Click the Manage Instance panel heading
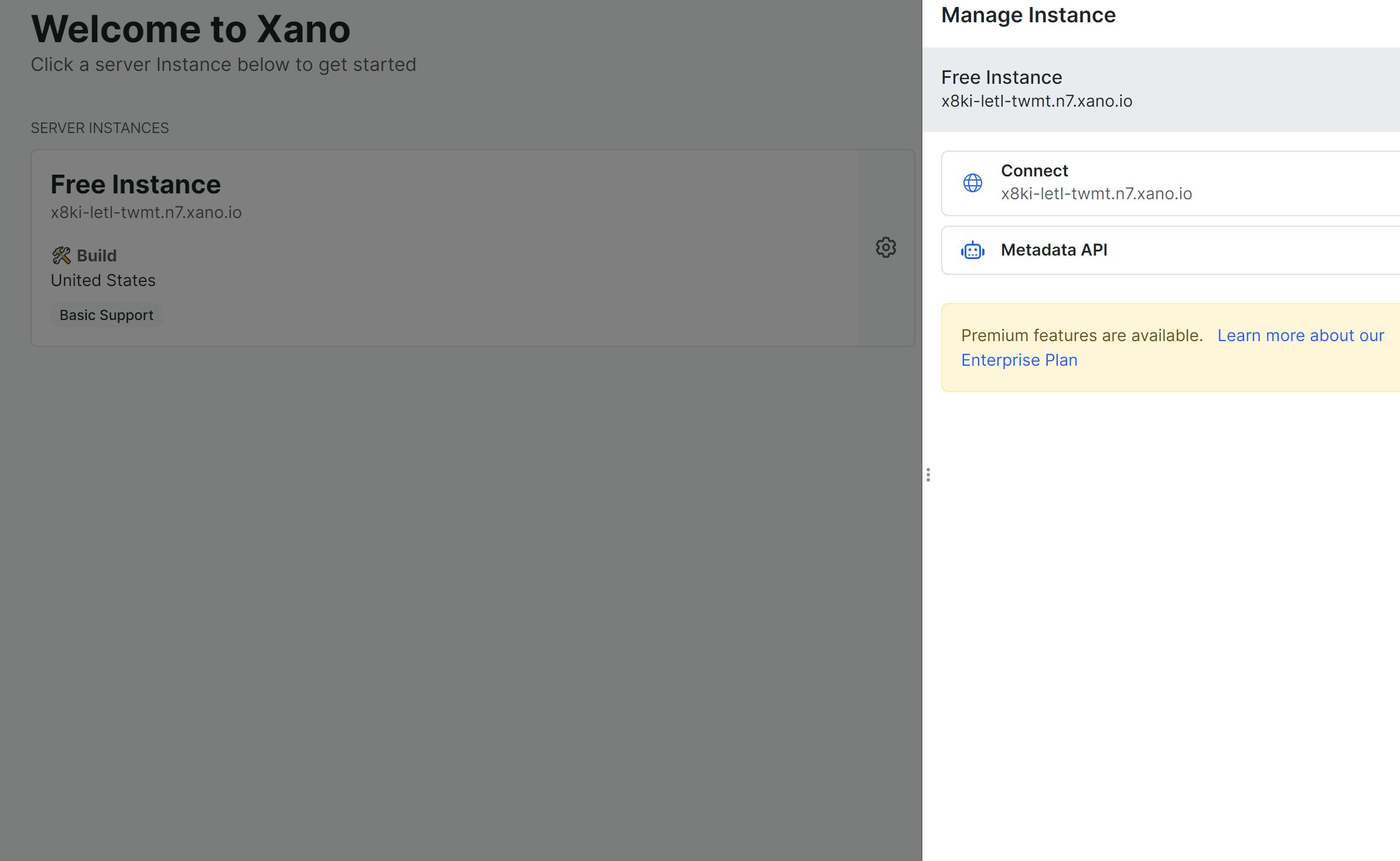1400x861 pixels. point(1028,15)
